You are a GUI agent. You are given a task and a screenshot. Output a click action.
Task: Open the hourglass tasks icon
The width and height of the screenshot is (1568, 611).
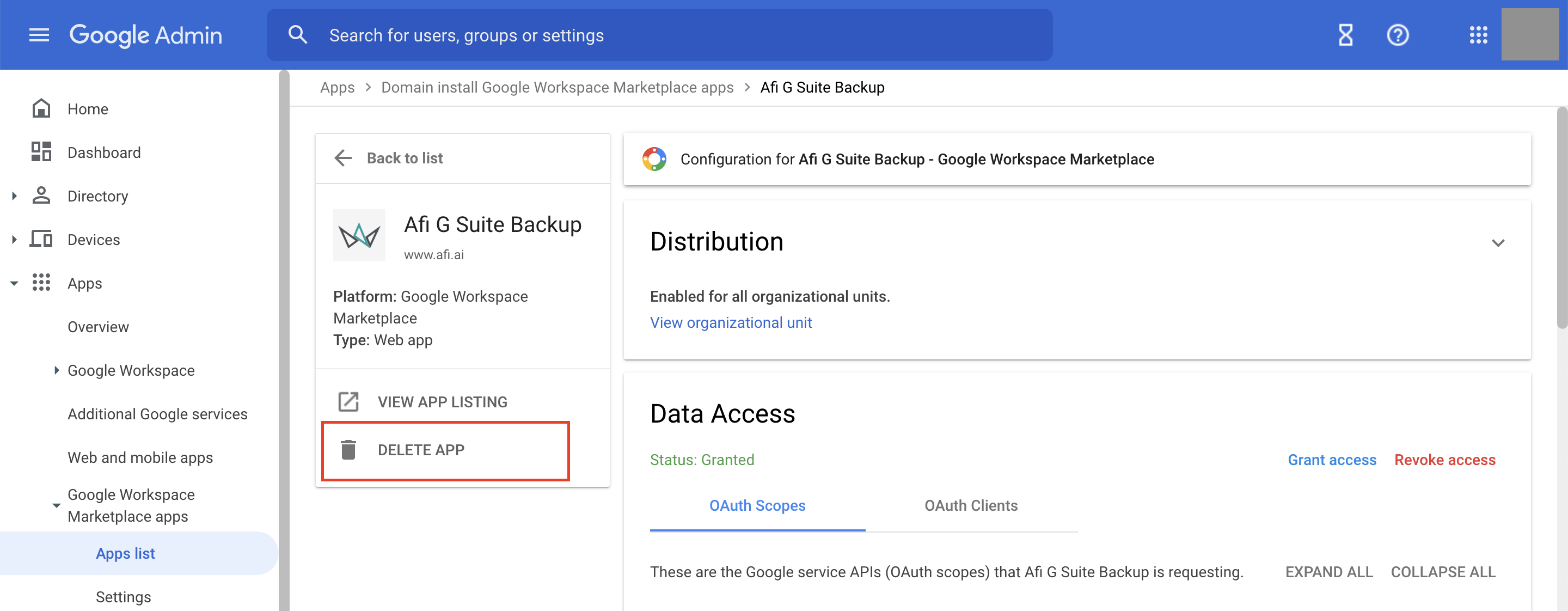[1346, 35]
